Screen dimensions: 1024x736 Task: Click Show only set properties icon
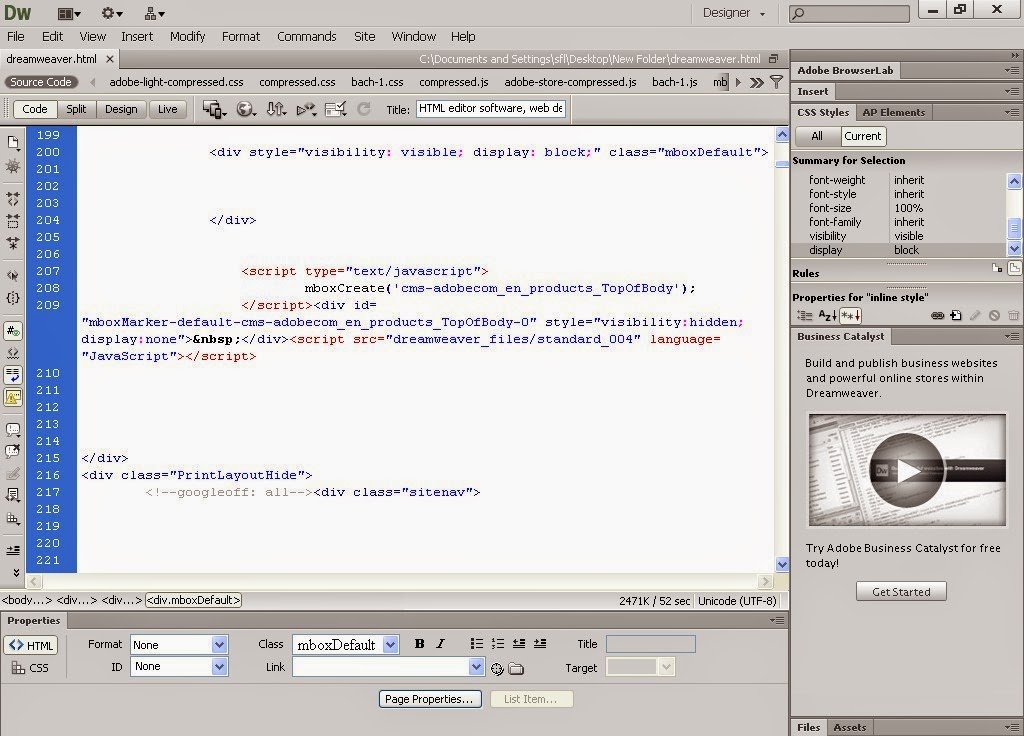pyautogui.click(x=850, y=316)
